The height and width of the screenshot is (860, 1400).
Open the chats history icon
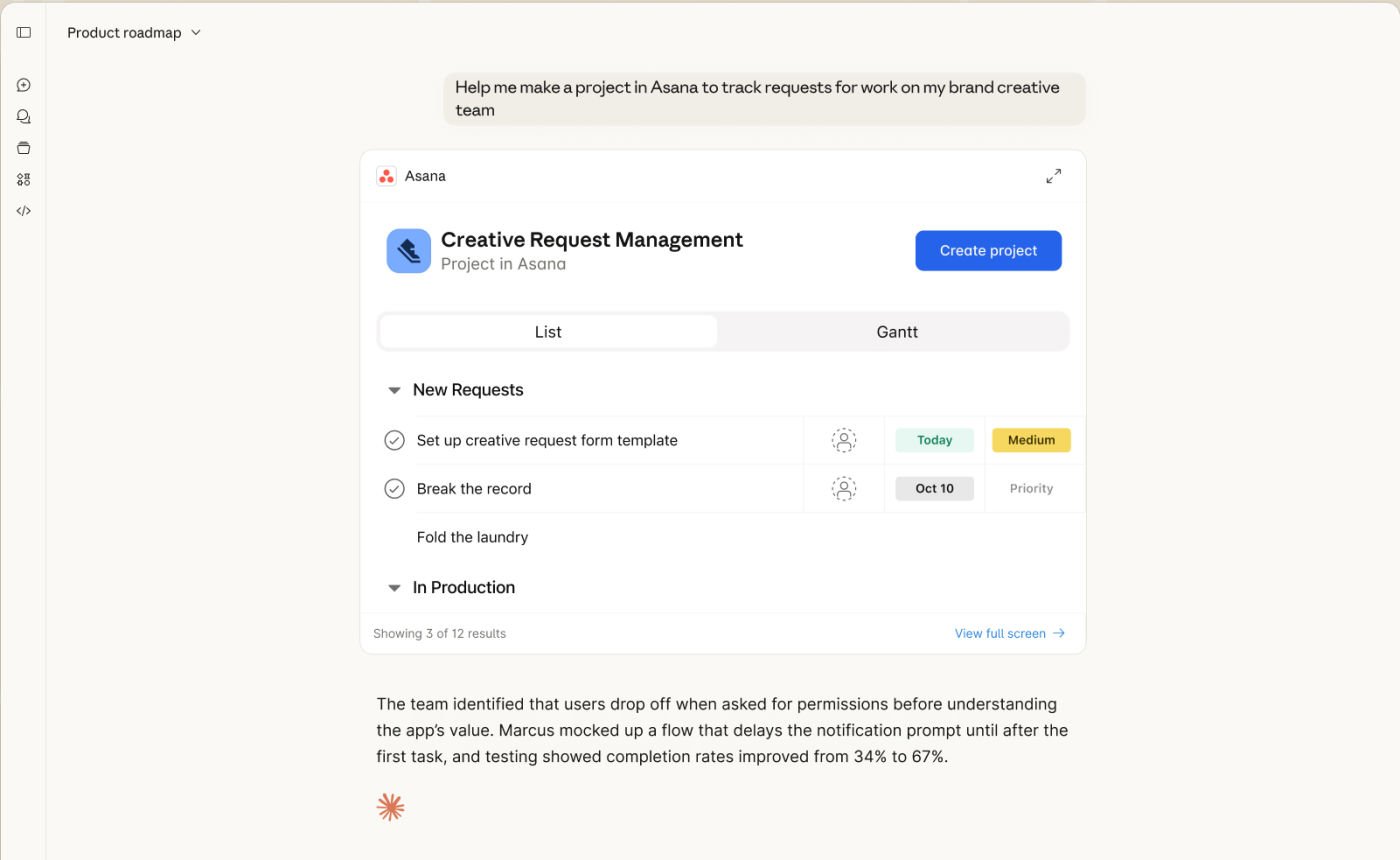pyautogui.click(x=24, y=116)
